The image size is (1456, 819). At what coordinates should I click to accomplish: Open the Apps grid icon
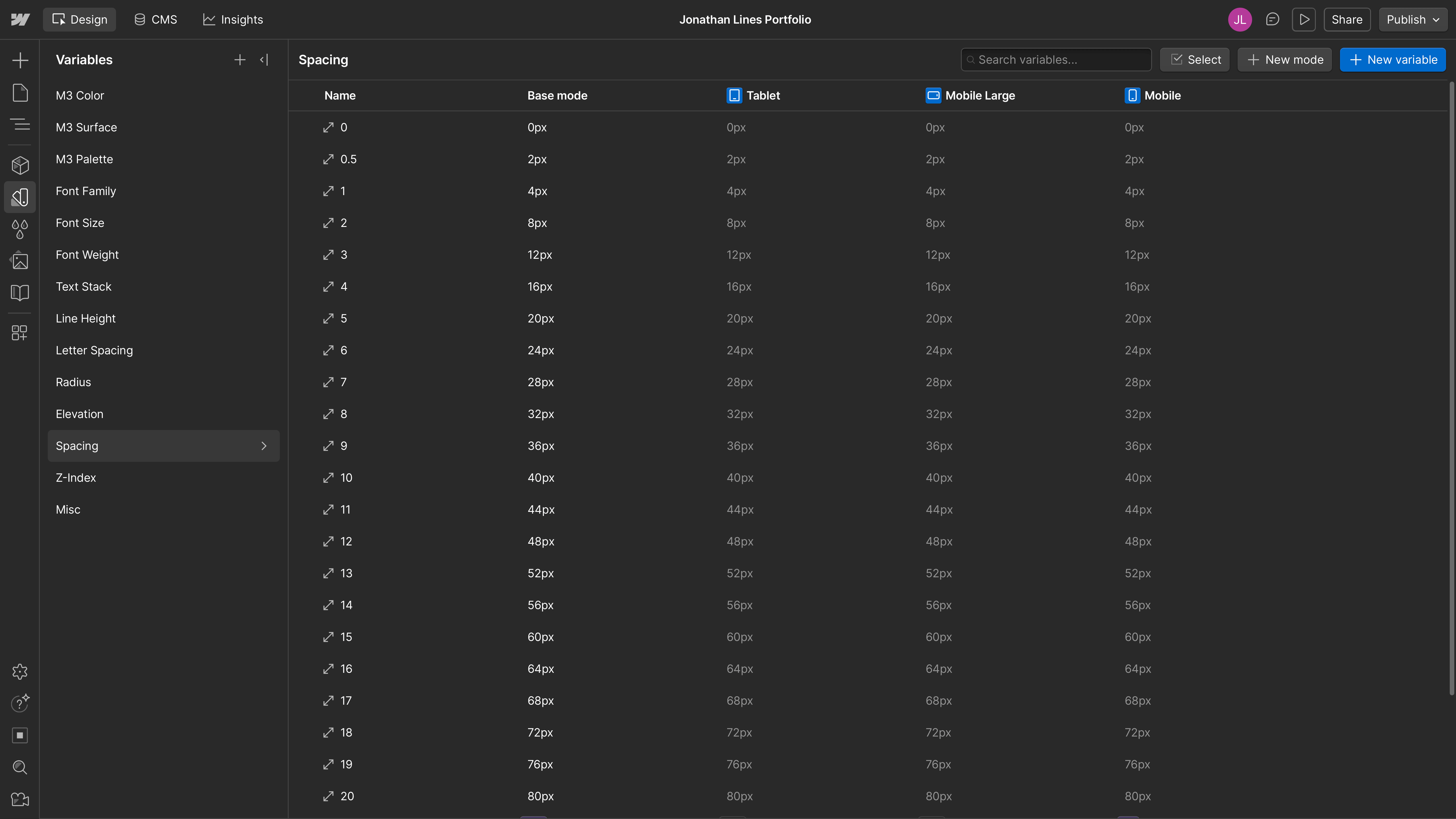20,332
